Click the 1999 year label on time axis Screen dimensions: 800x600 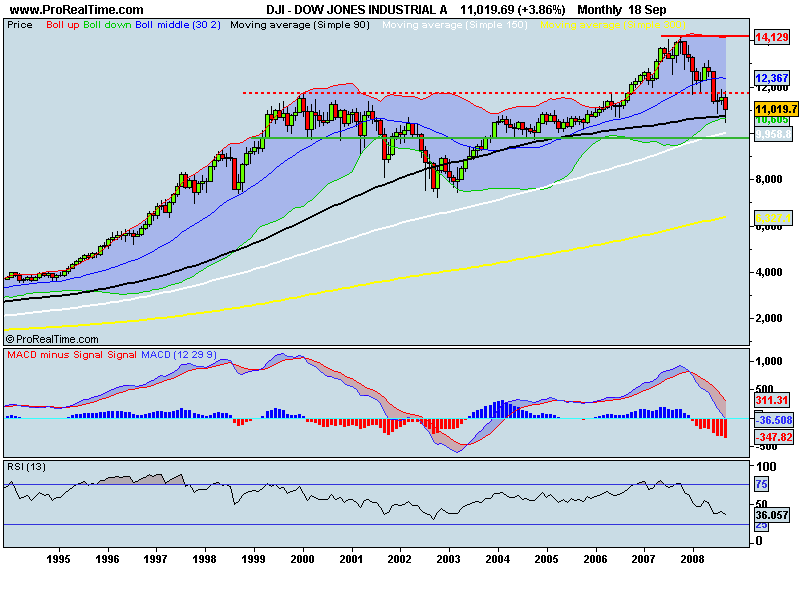pos(253,559)
